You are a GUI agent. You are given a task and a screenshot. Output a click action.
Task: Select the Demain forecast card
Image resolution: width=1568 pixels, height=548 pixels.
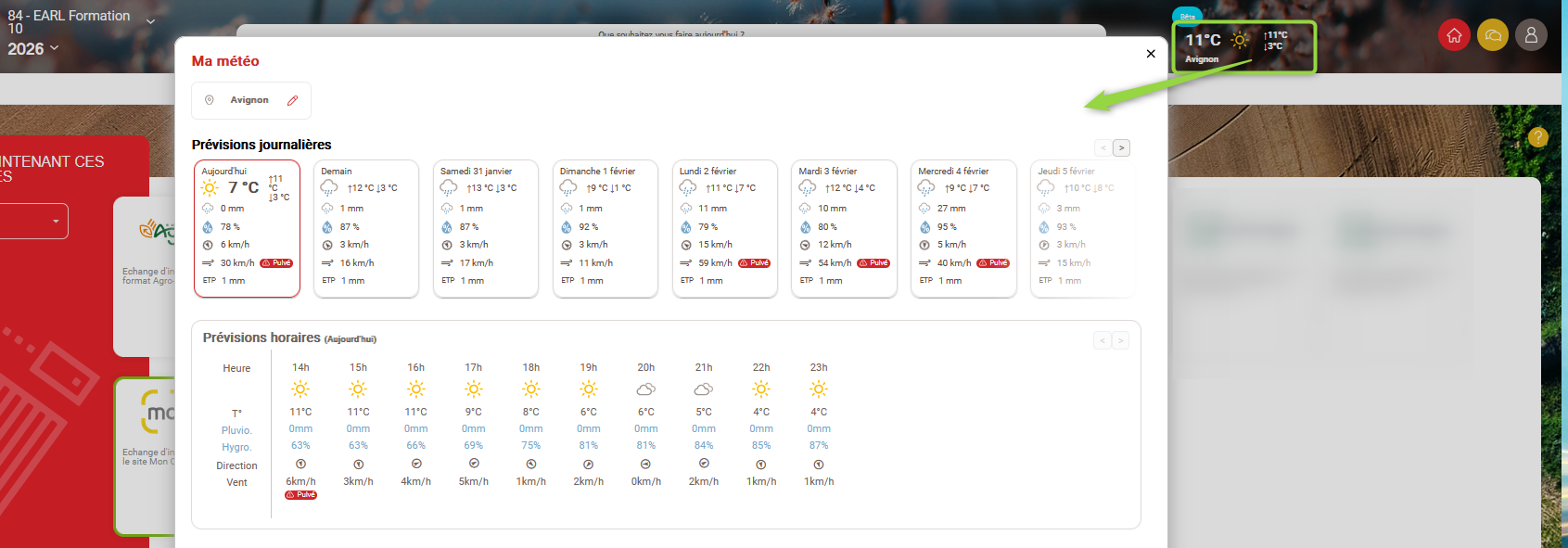point(366,228)
